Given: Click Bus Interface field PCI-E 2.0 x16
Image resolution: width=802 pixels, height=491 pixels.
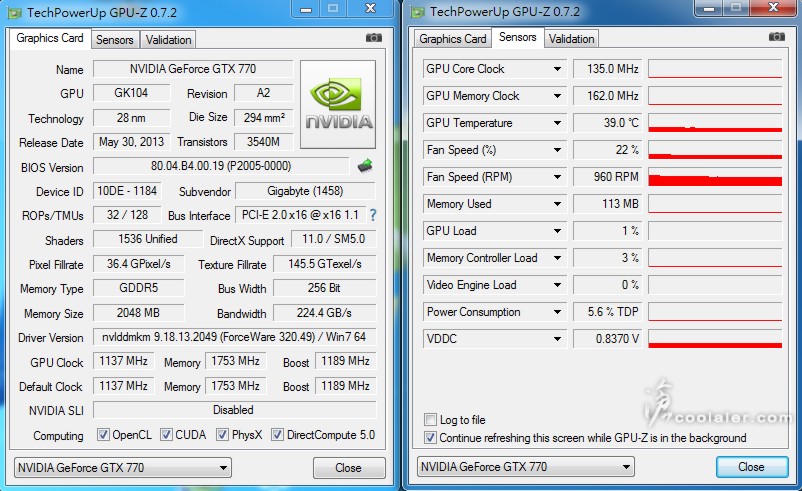Looking at the screenshot, I should tap(300, 215).
